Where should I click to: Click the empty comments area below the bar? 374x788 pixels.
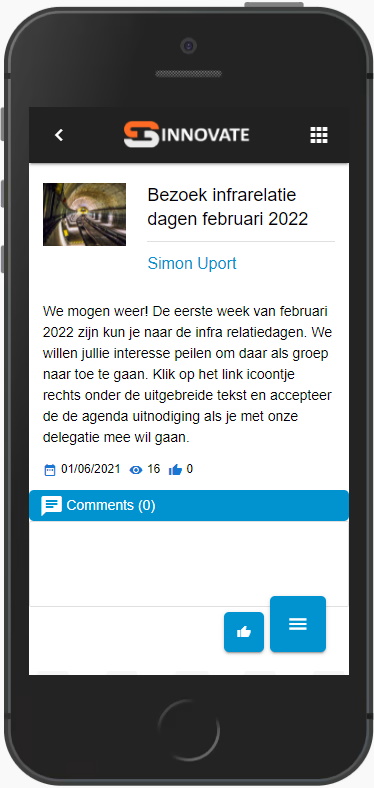(x=189, y=563)
